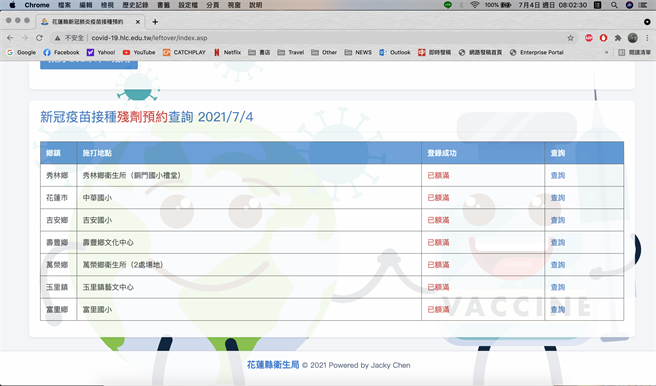Open the CATCHPLAY bookmark
Screen dimensions: 656x386
pos(184,52)
